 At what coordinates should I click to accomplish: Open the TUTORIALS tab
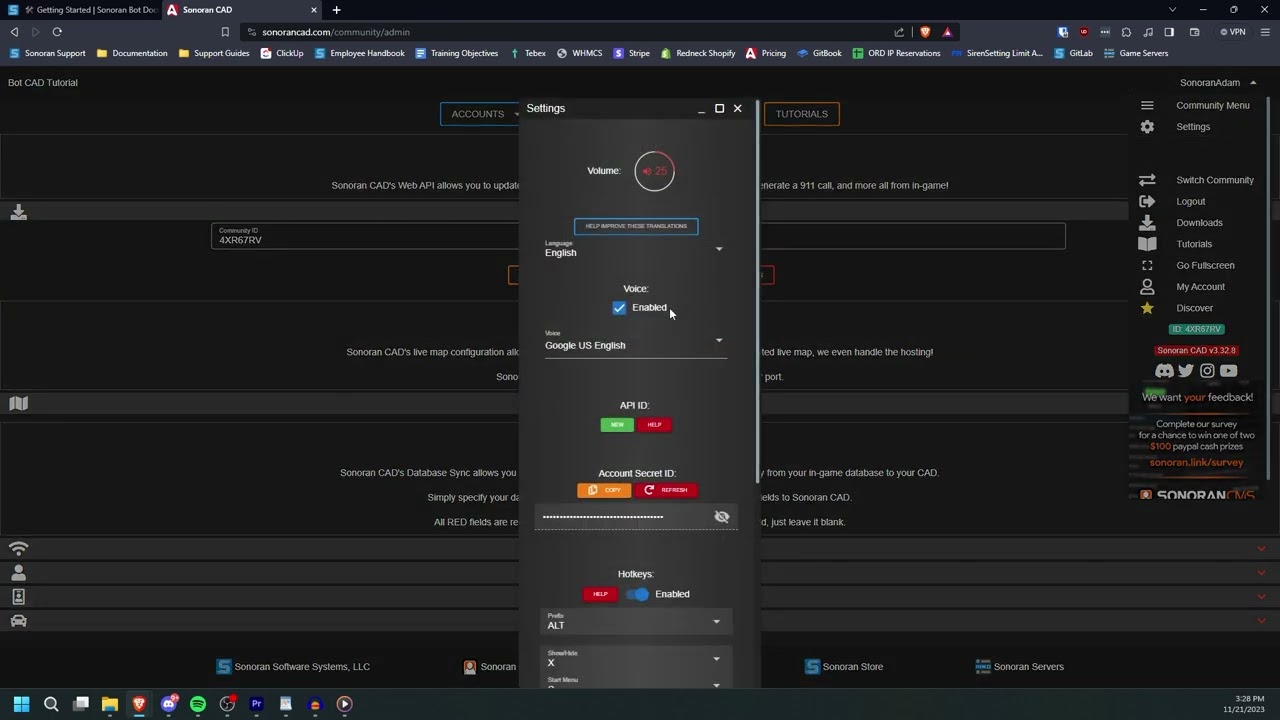point(802,114)
